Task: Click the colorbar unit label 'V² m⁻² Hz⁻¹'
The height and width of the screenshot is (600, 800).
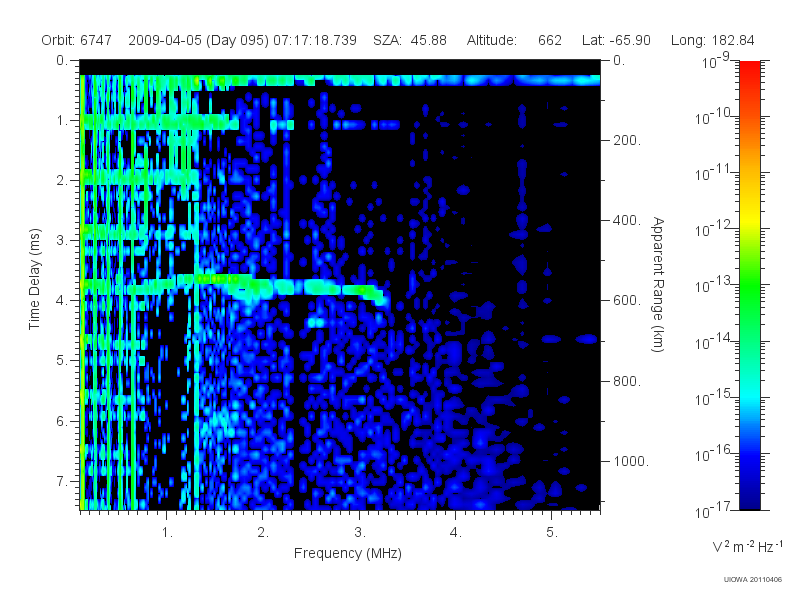Action: (747, 547)
